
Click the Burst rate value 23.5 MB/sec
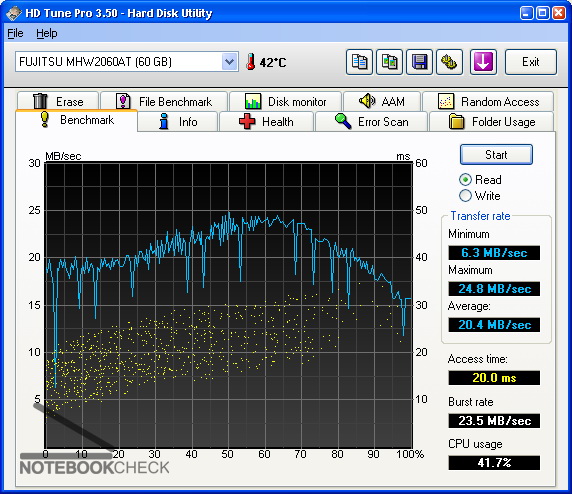(x=494, y=421)
